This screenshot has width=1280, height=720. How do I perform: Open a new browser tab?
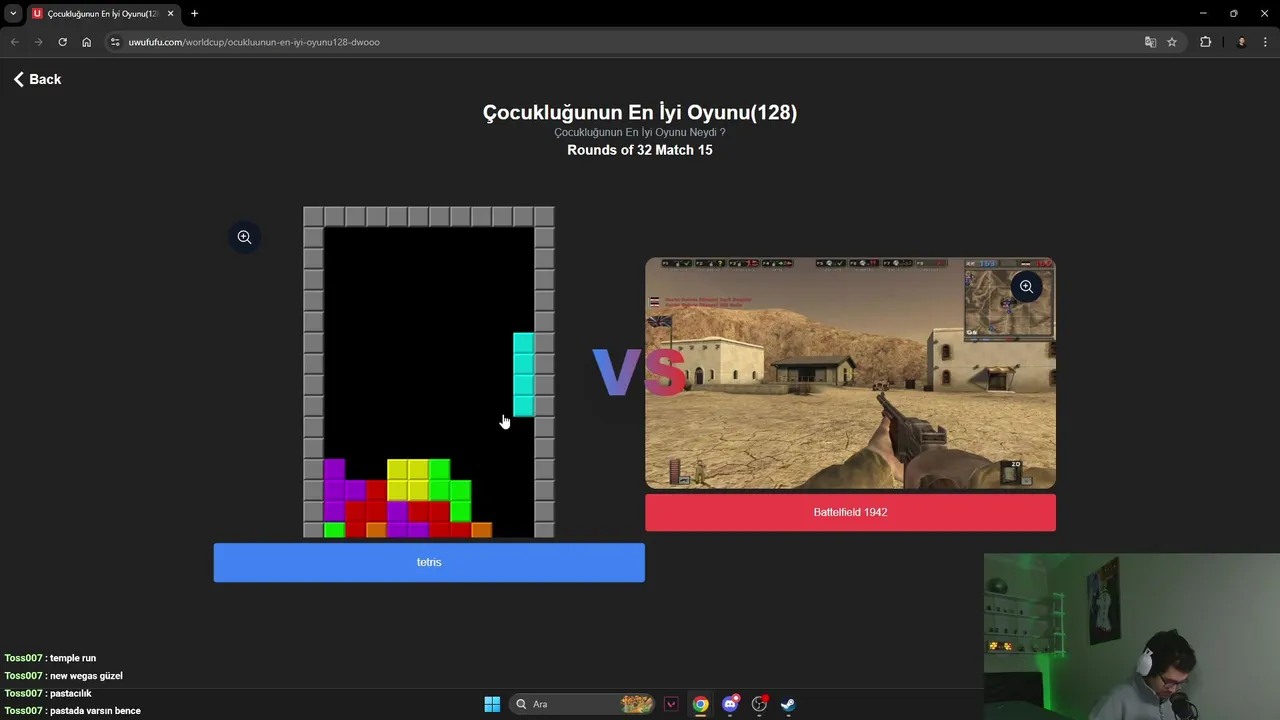[x=194, y=14]
